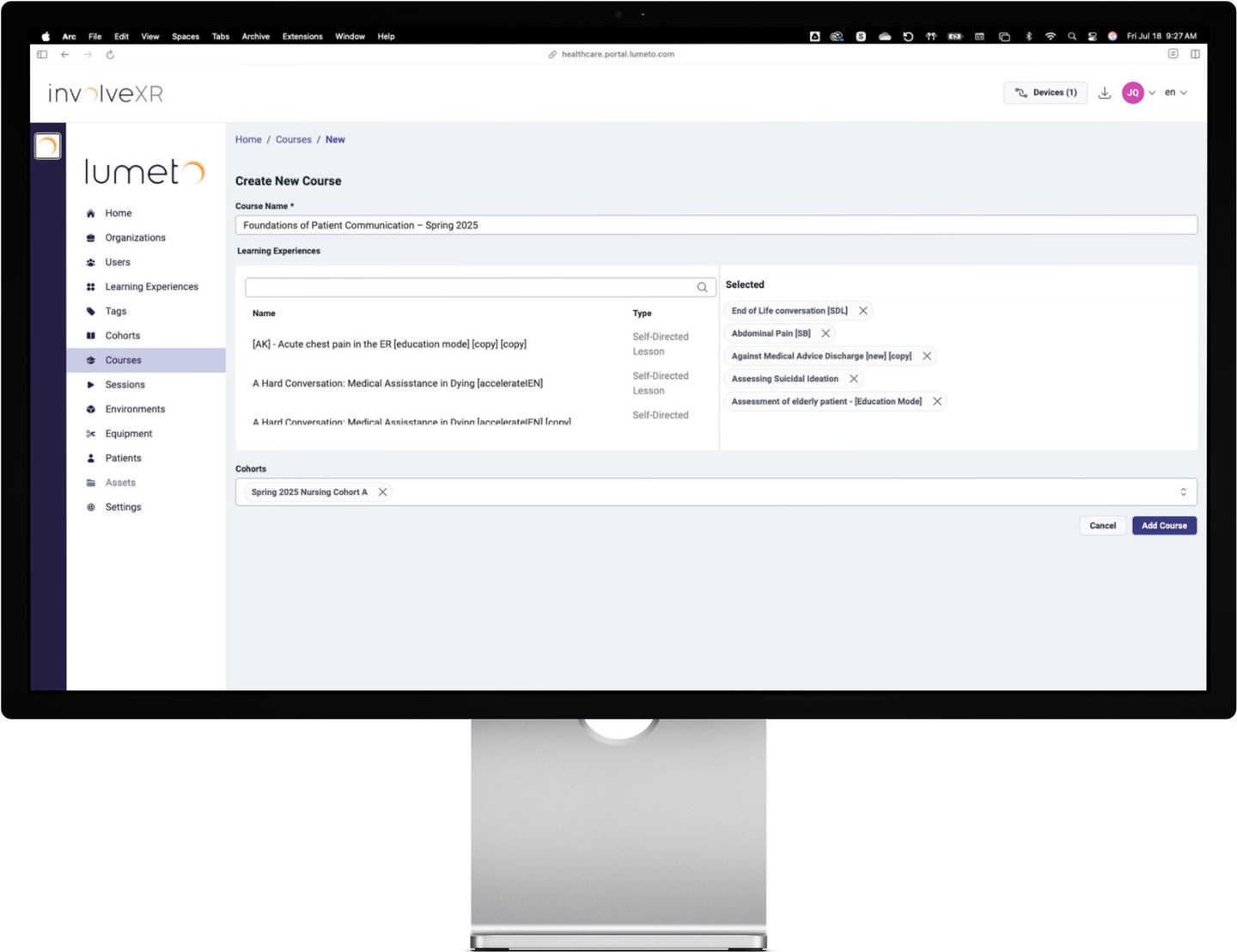Open the File menu in the menu bar
The height and width of the screenshot is (952, 1237).
pos(95,36)
